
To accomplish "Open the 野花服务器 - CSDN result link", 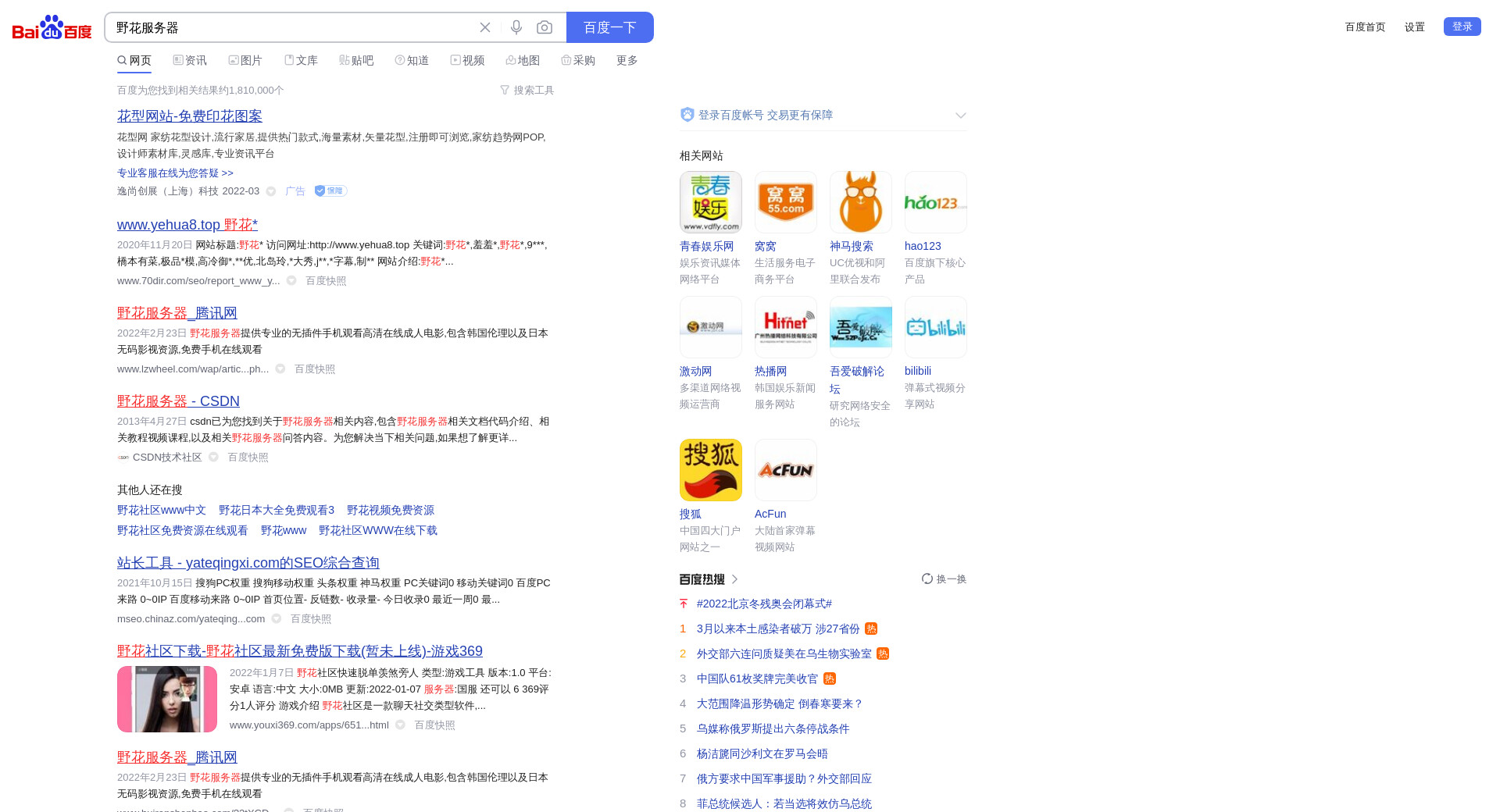I will point(178,401).
